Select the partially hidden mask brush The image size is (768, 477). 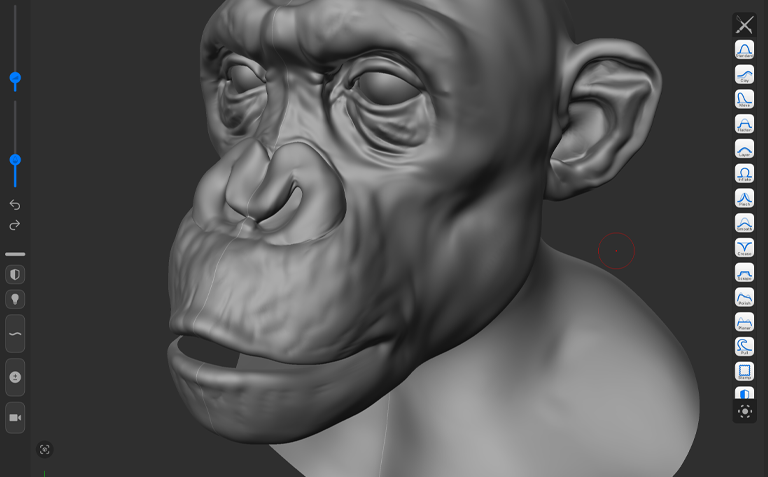(744, 392)
